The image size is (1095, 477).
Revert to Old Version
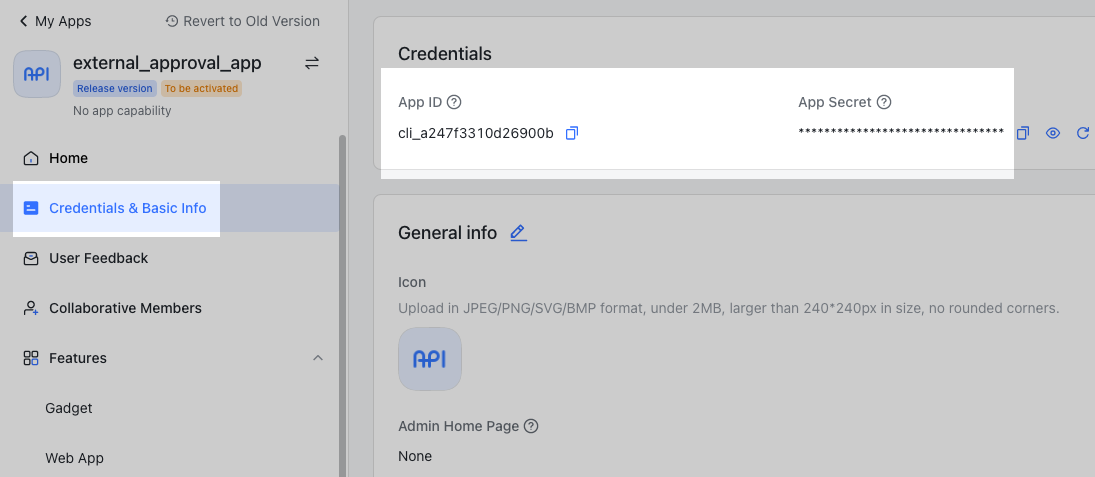click(x=242, y=21)
